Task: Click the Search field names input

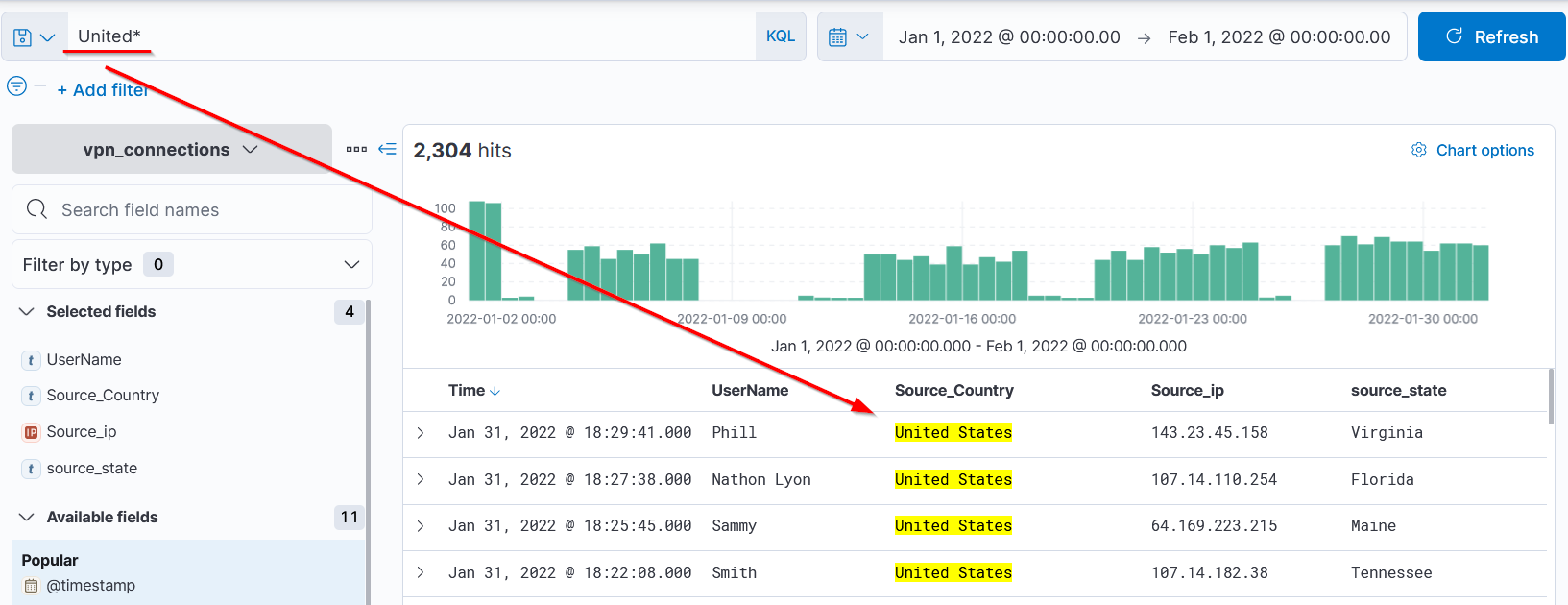Action: 202,209
